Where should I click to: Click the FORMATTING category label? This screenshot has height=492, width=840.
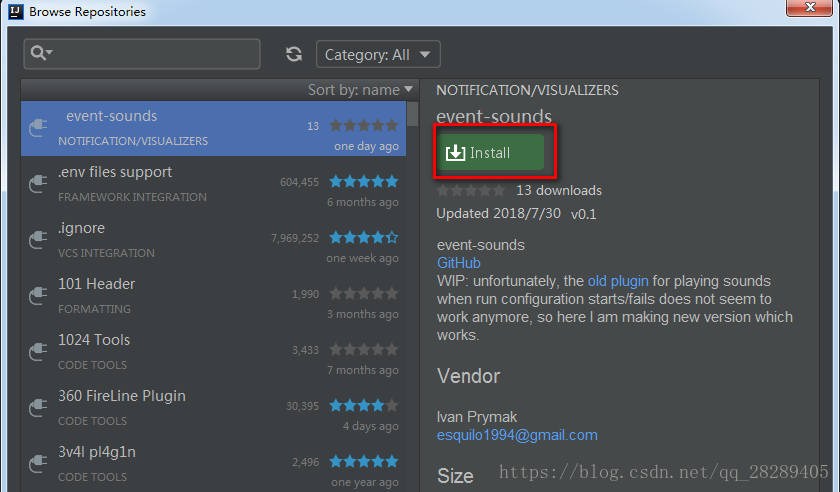tap(94, 309)
